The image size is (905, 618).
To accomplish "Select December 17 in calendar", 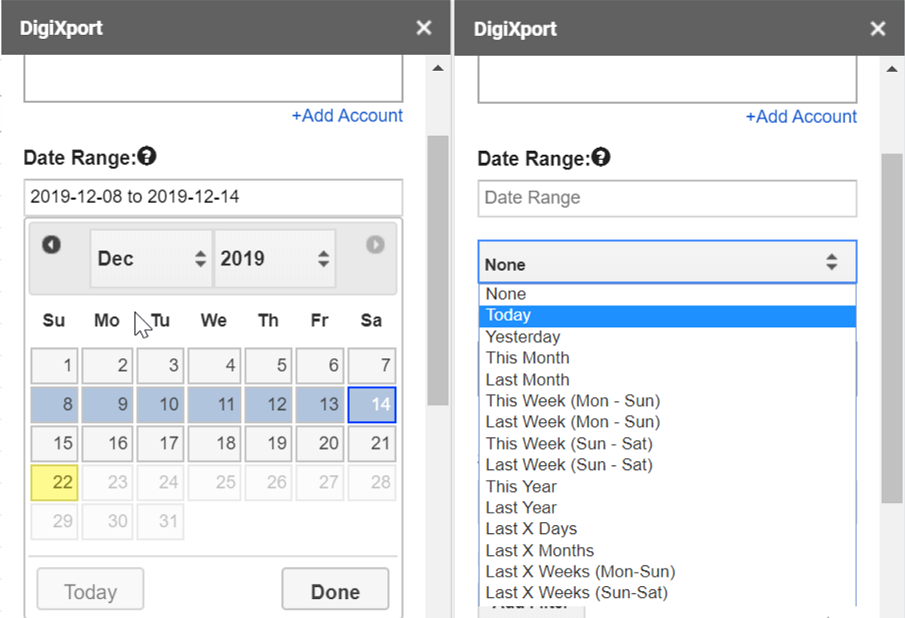I will coord(160,444).
